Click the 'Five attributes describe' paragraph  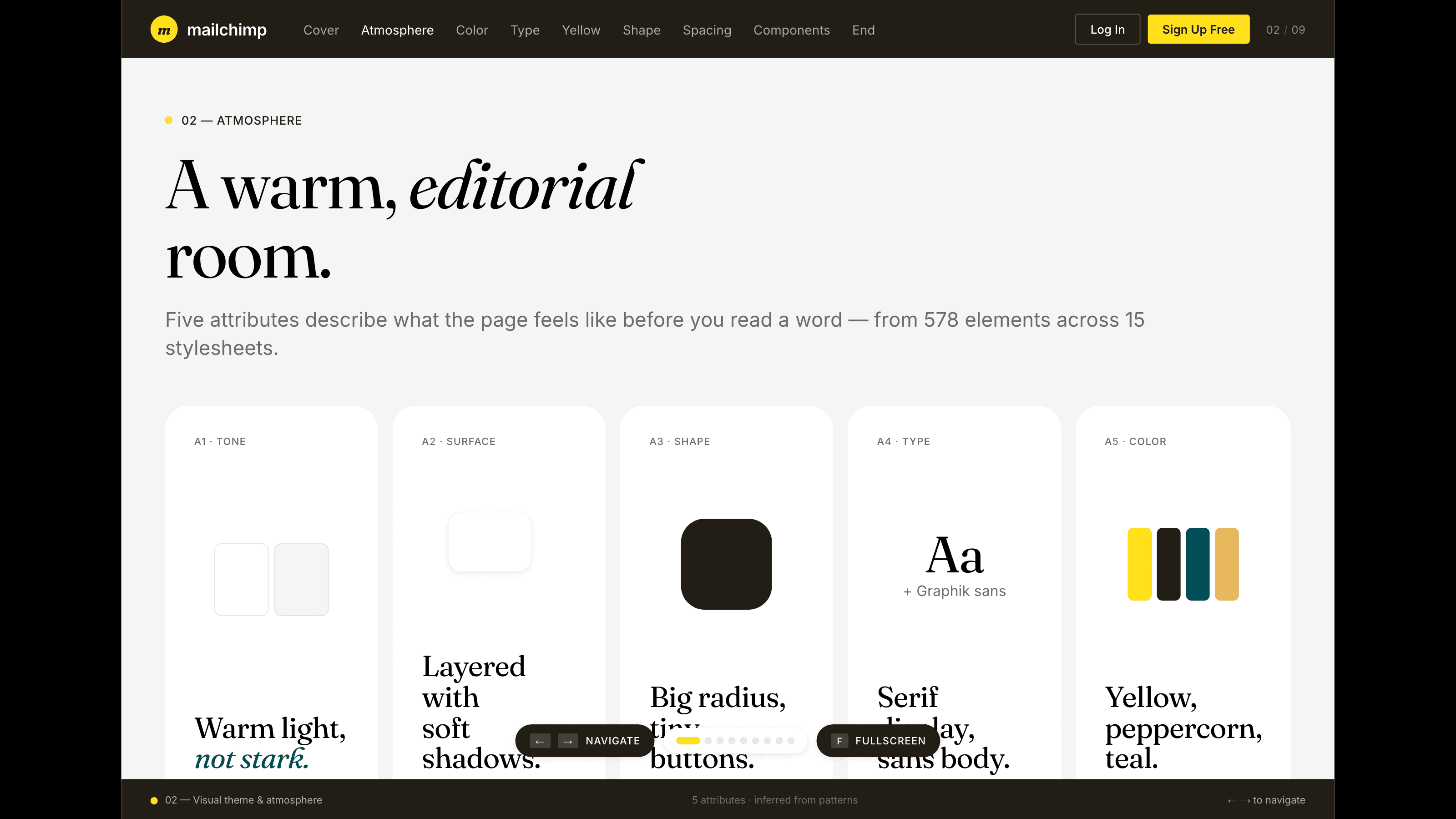point(655,334)
